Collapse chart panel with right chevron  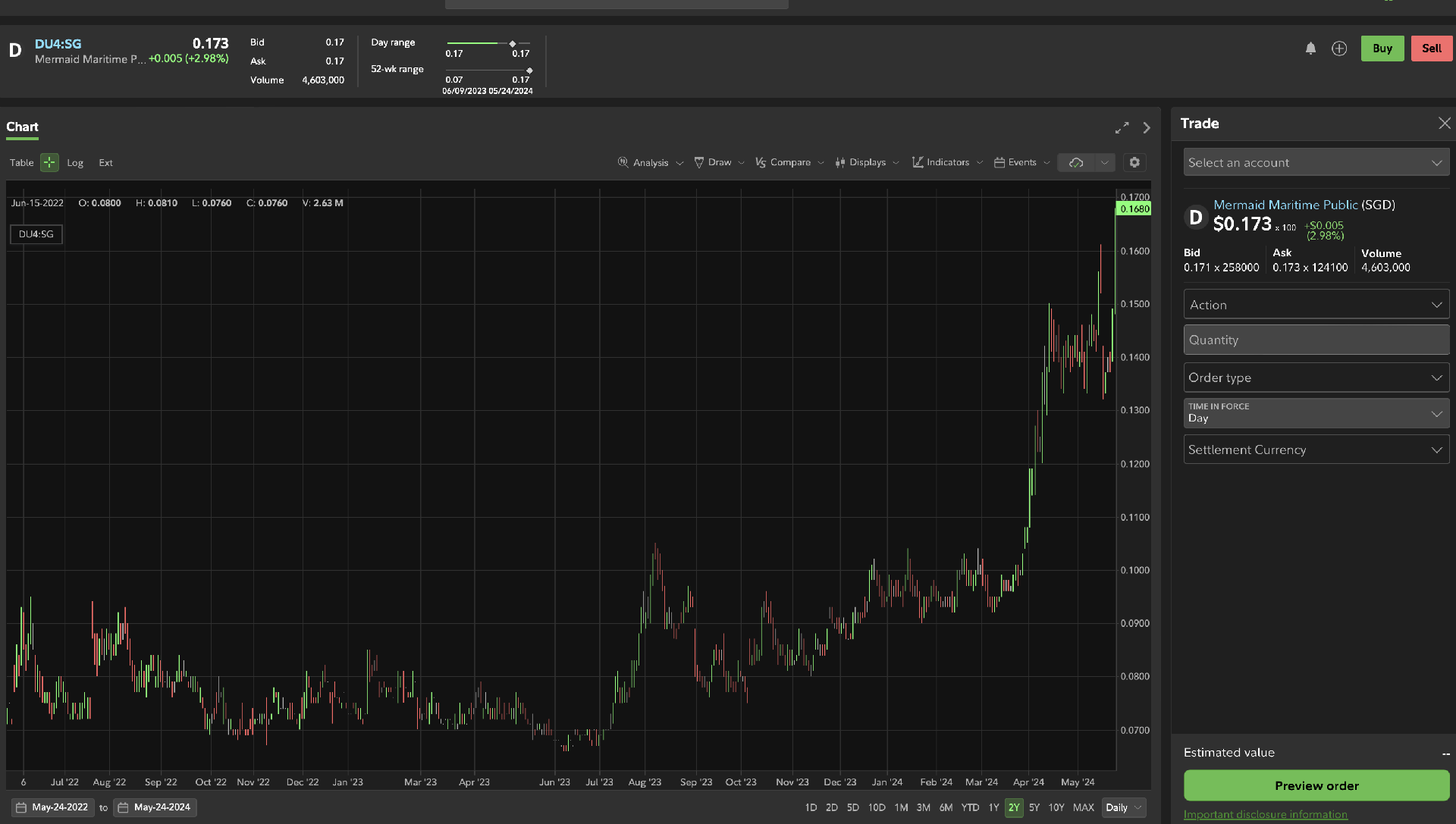coord(1147,128)
